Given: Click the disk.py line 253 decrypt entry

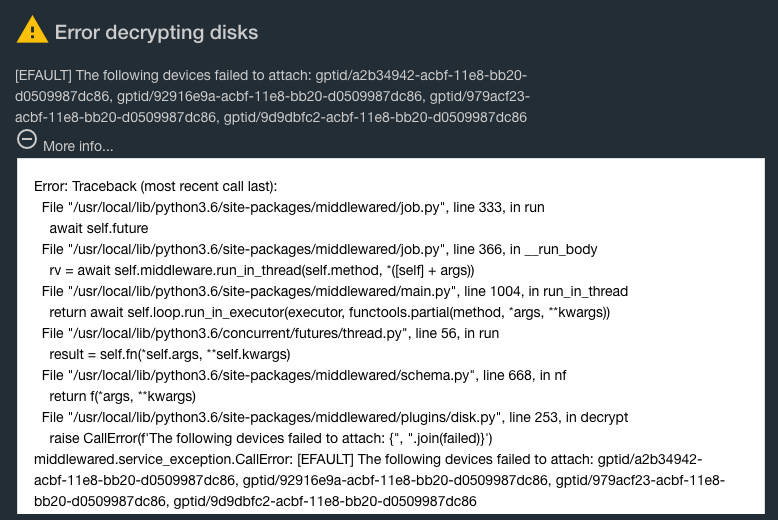Looking at the screenshot, I should [x=335, y=417].
